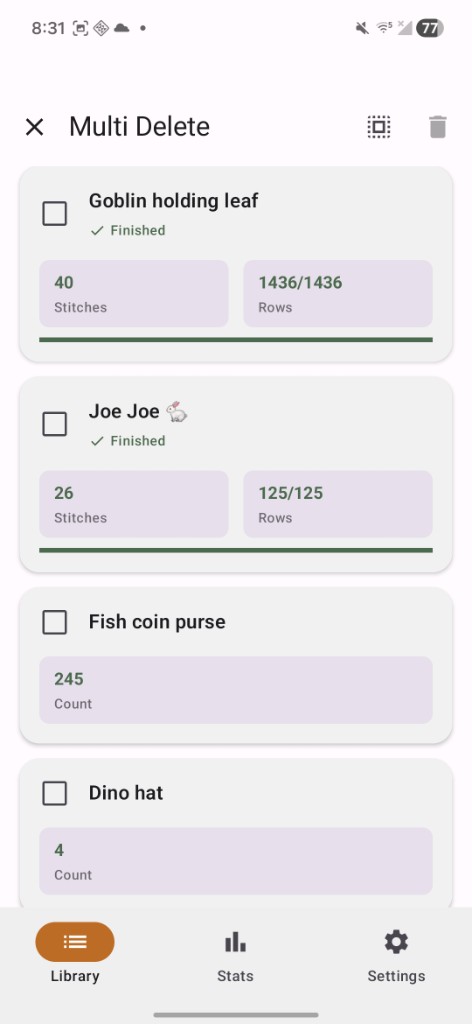Image resolution: width=472 pixels, height=1024 pixels.
Task: Tap the Library list icon
Action: pyautogui.click(x=75, y=942)
